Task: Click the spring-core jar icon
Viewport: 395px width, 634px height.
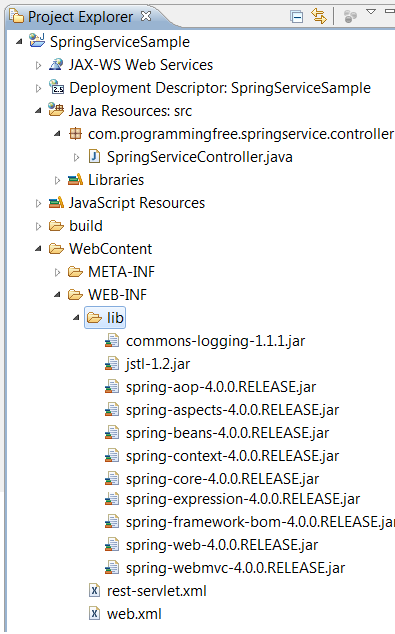Action: click(112, 479)
